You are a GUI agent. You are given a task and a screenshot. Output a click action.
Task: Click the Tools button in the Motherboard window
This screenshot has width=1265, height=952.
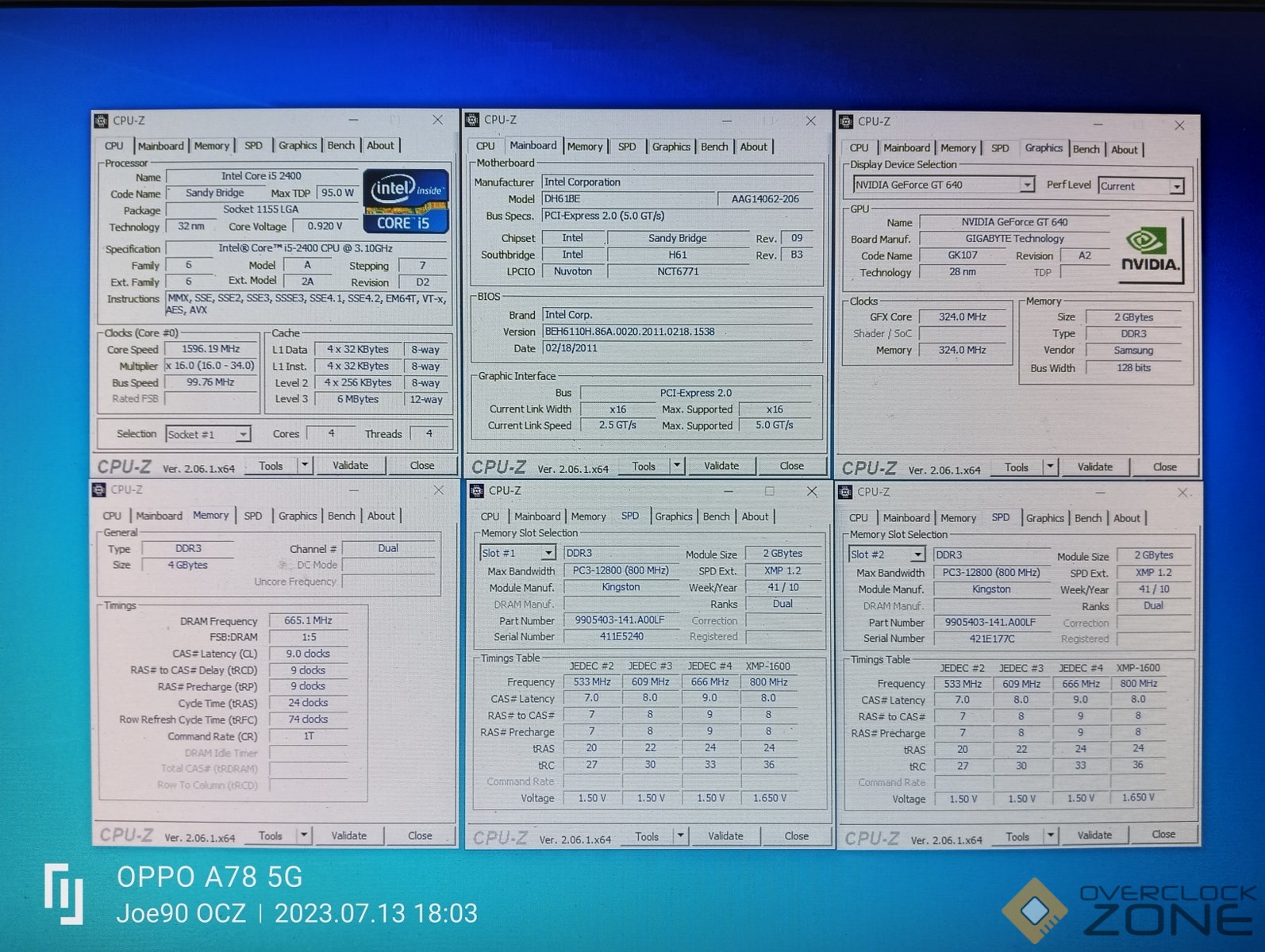click(x=644, y=466)
